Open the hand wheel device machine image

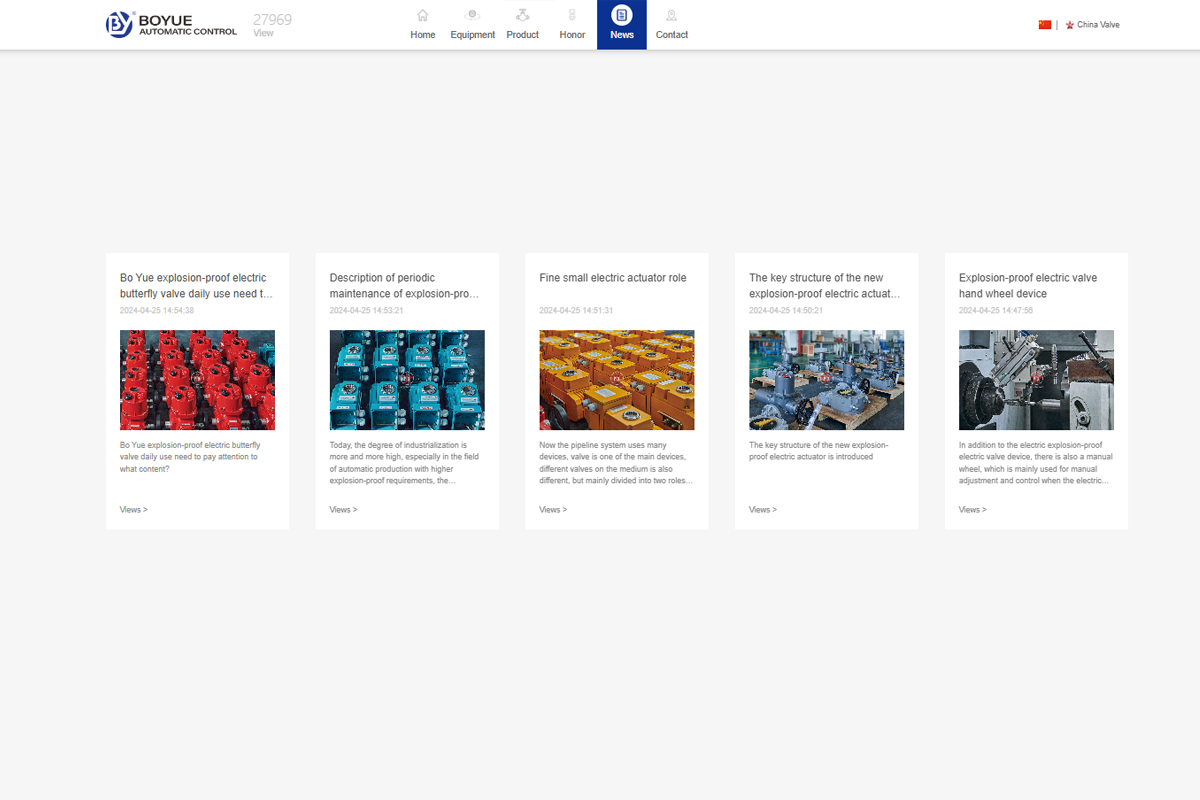[x=1036, y=380]
